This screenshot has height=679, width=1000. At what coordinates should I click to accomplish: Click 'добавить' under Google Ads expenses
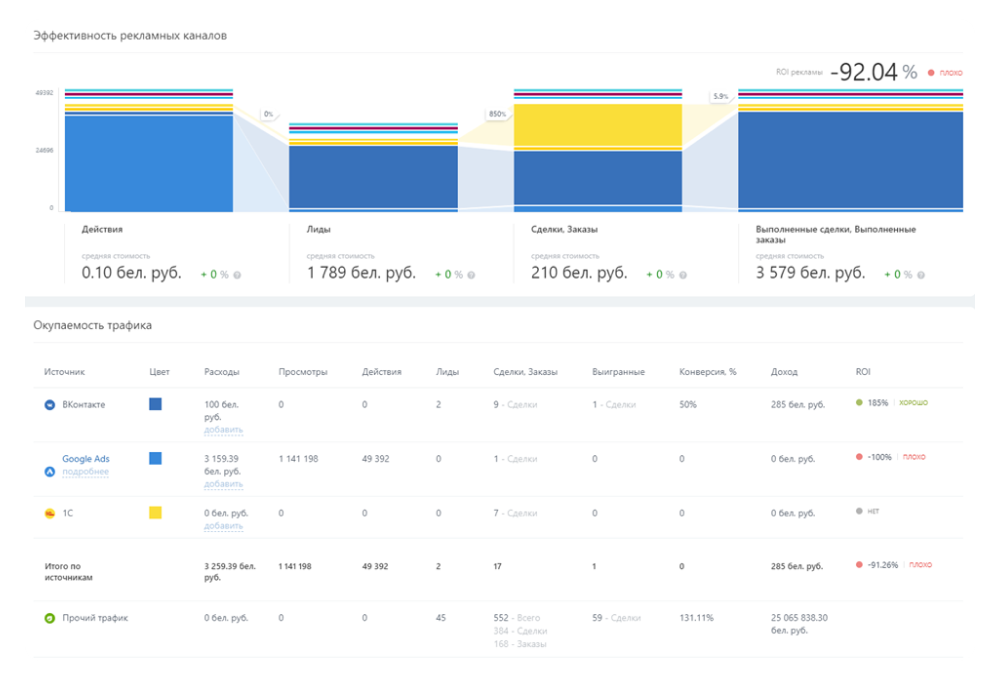(x=223, y=484)
